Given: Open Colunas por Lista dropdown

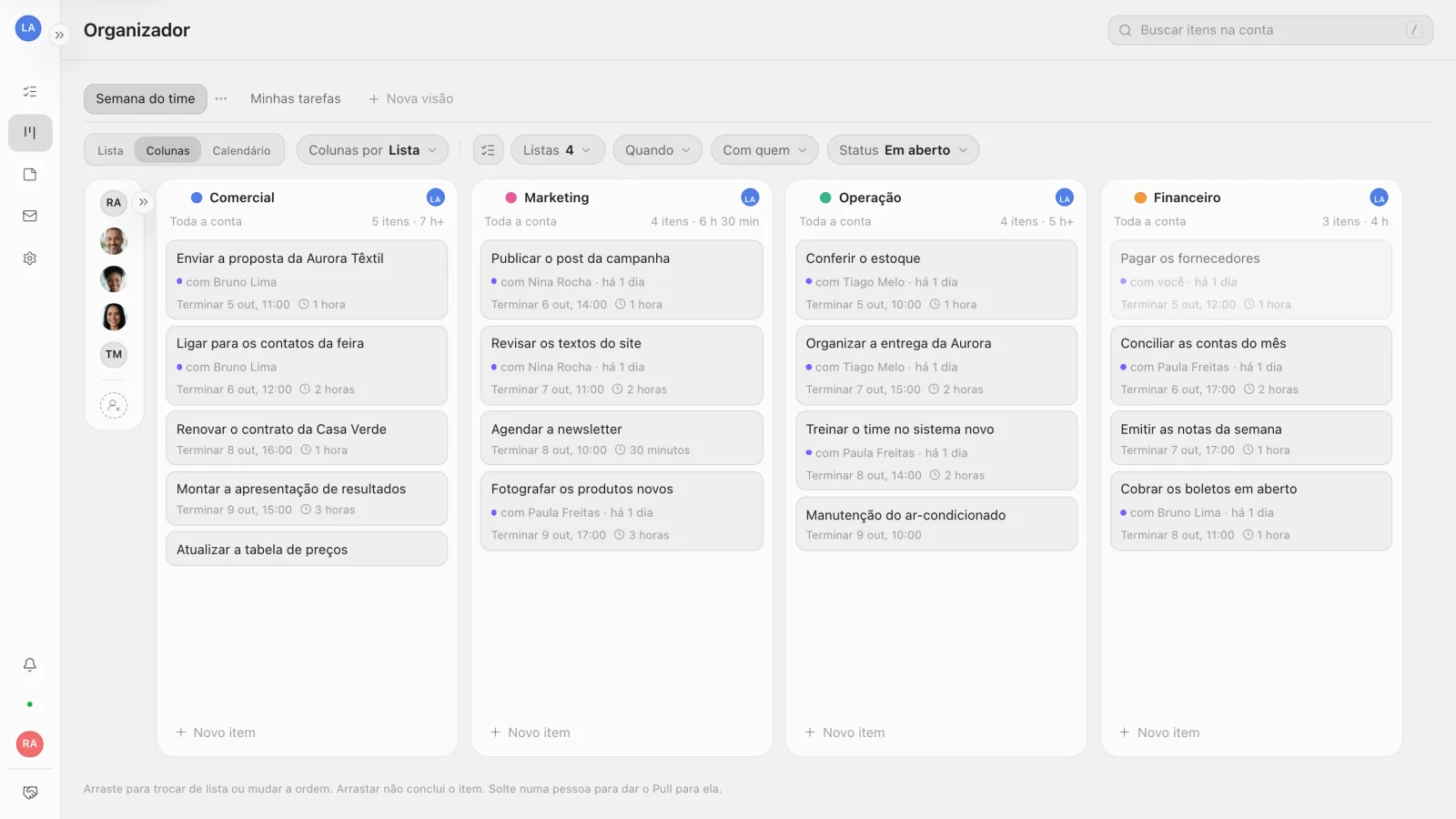Looking at the screenshot, I should 372,150.
